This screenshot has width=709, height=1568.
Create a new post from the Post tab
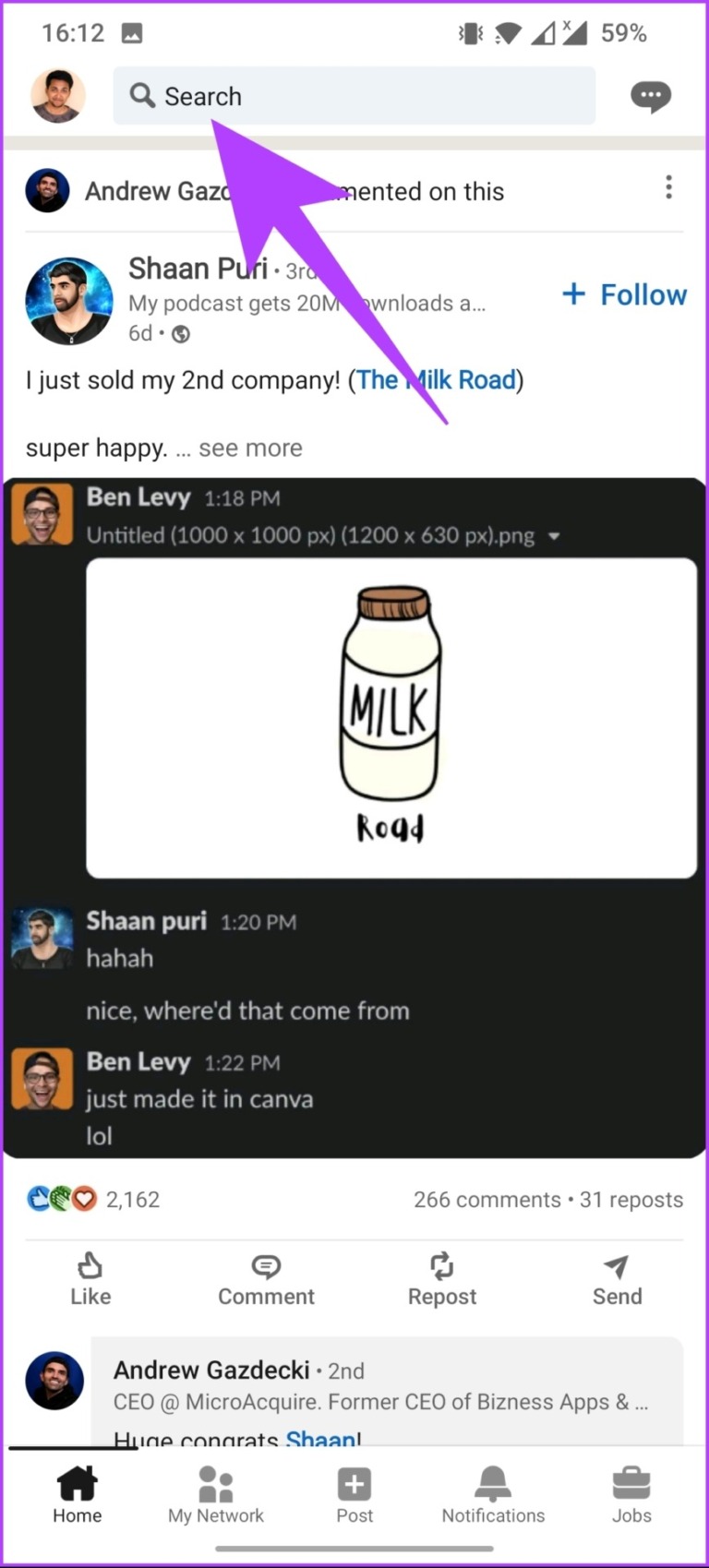(x=354, y=1495)
